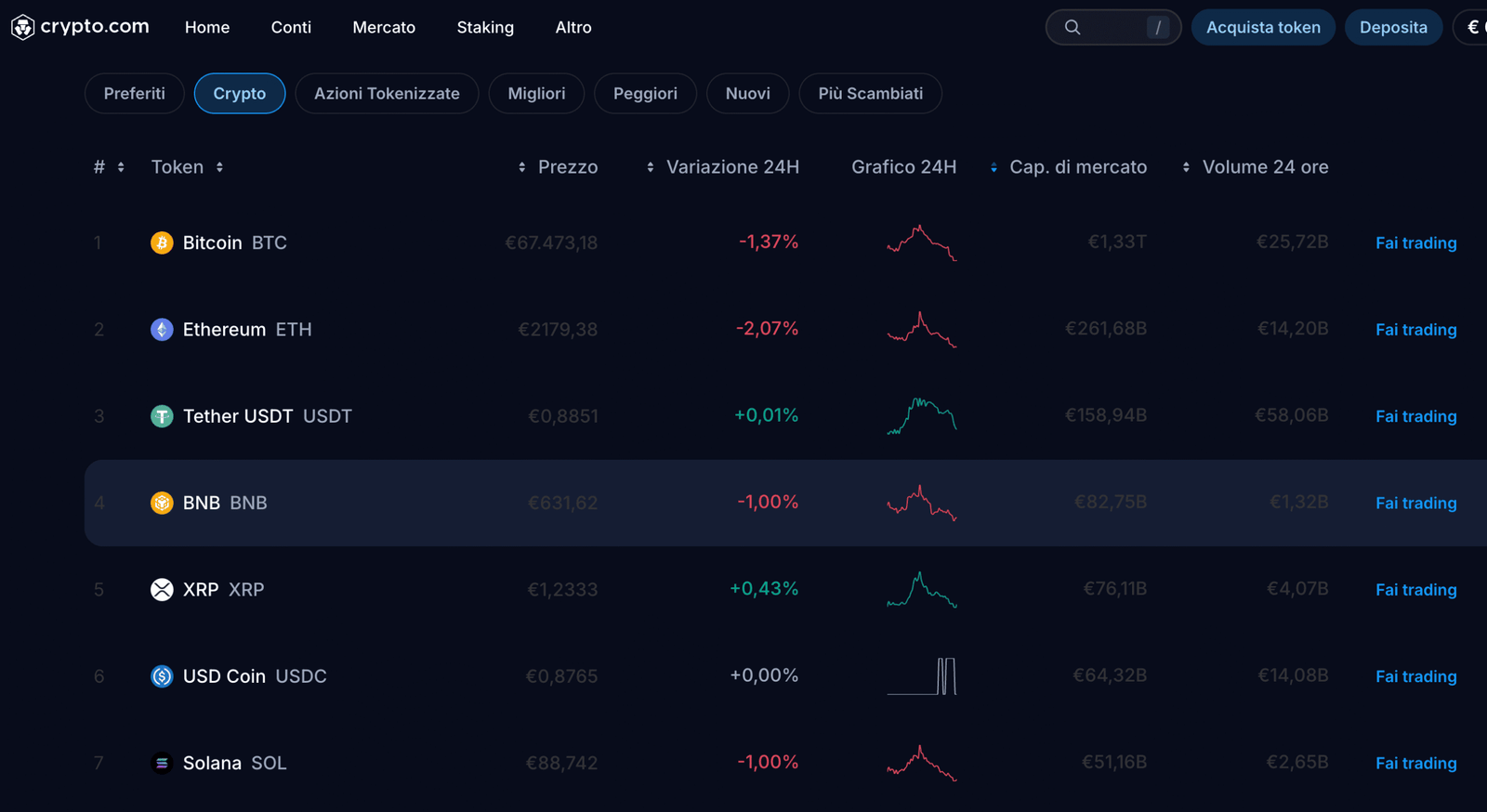Viewport: 1487px width, 812px height.
Task: Click Tether volume €58,06B
Action: (1292, 415)
